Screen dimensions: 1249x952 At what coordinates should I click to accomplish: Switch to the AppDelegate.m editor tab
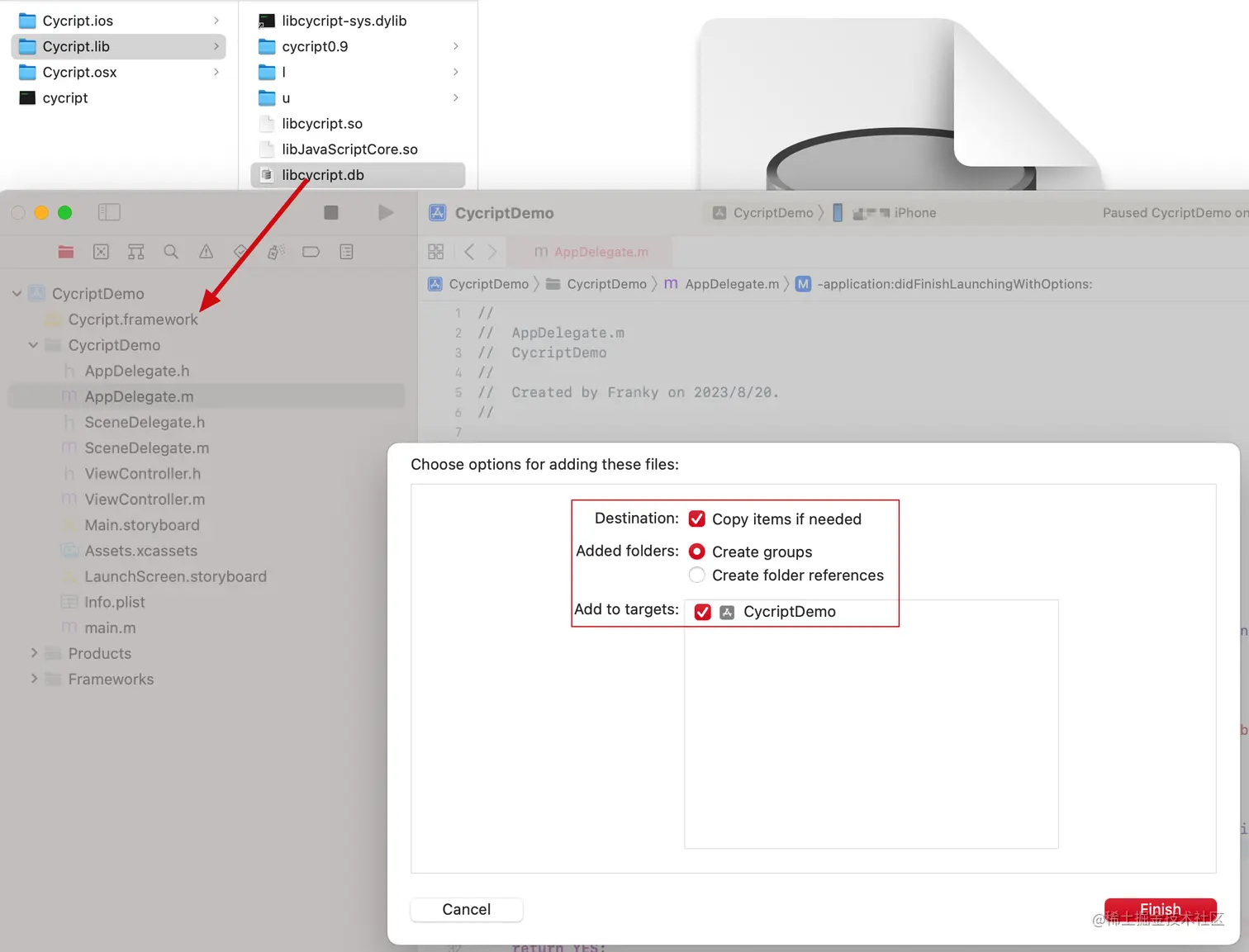pos(591,252)
